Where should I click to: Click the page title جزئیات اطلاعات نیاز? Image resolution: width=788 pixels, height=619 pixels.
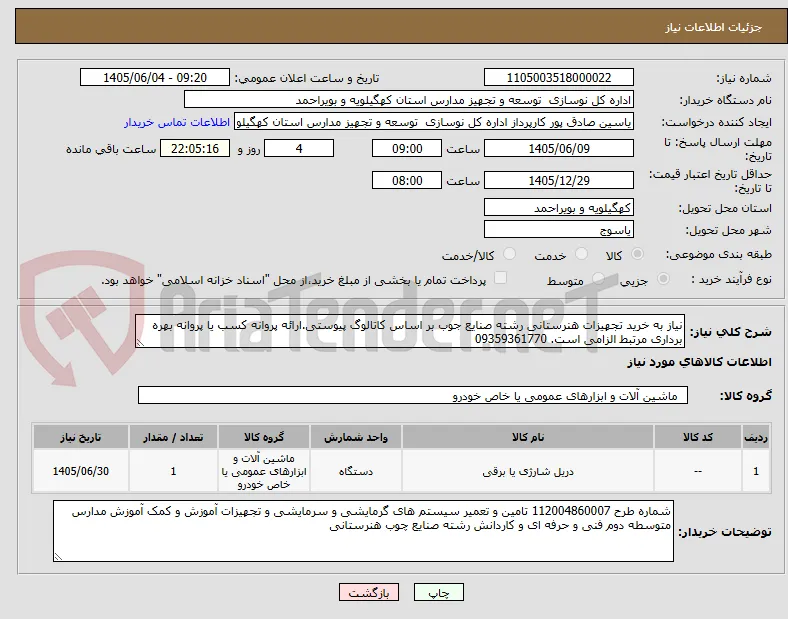[x=714, y=27]
